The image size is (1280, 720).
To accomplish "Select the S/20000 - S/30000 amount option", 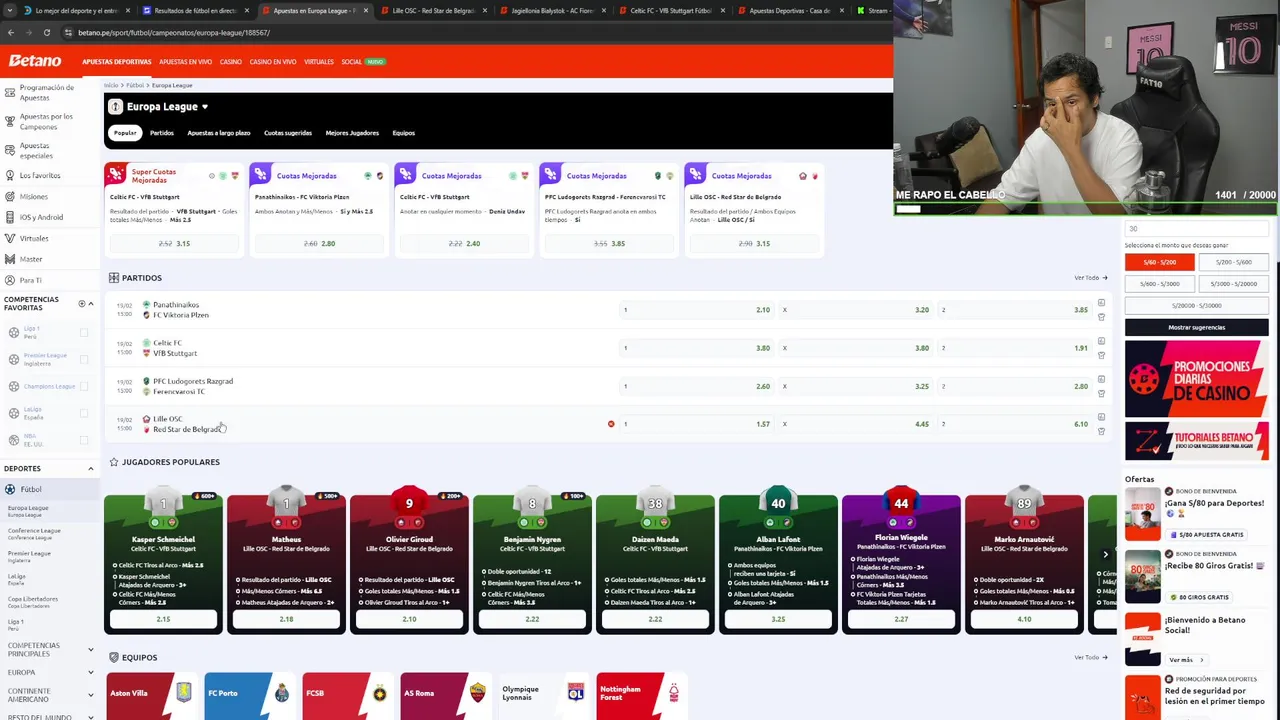I will 1196,306.
